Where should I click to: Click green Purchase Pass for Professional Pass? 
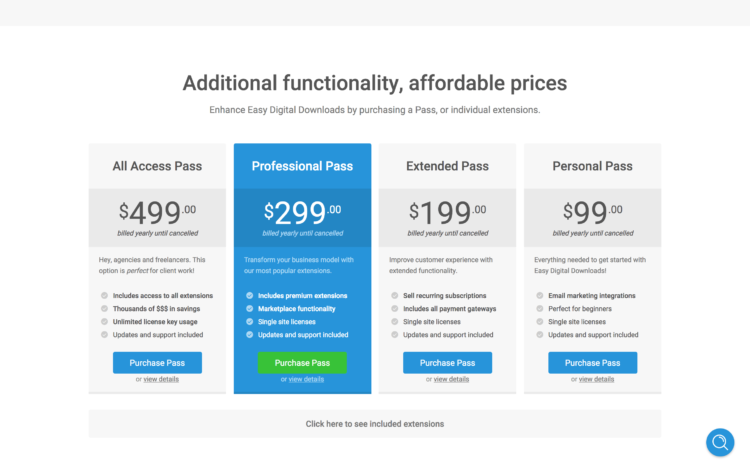click(302, 363)
